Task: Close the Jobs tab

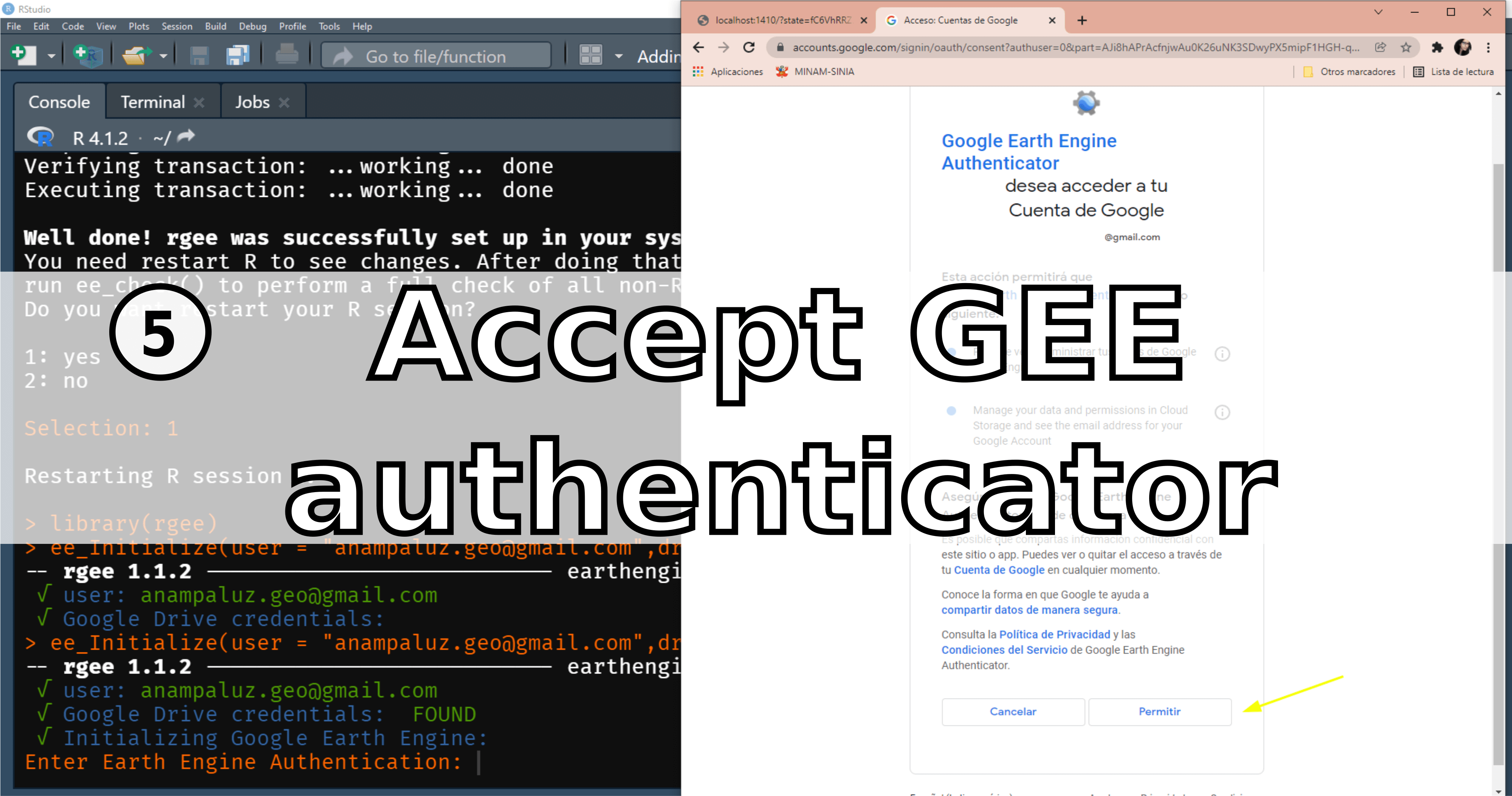Action: (x=284, y=103)
